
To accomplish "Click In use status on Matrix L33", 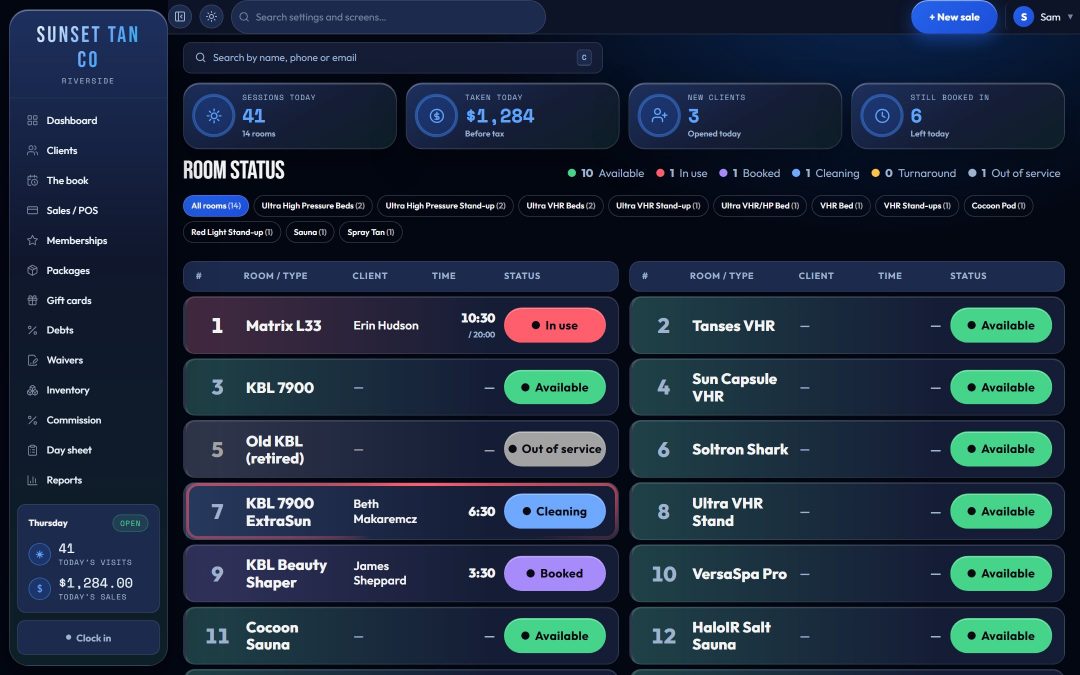I will (x=554, y=325).
